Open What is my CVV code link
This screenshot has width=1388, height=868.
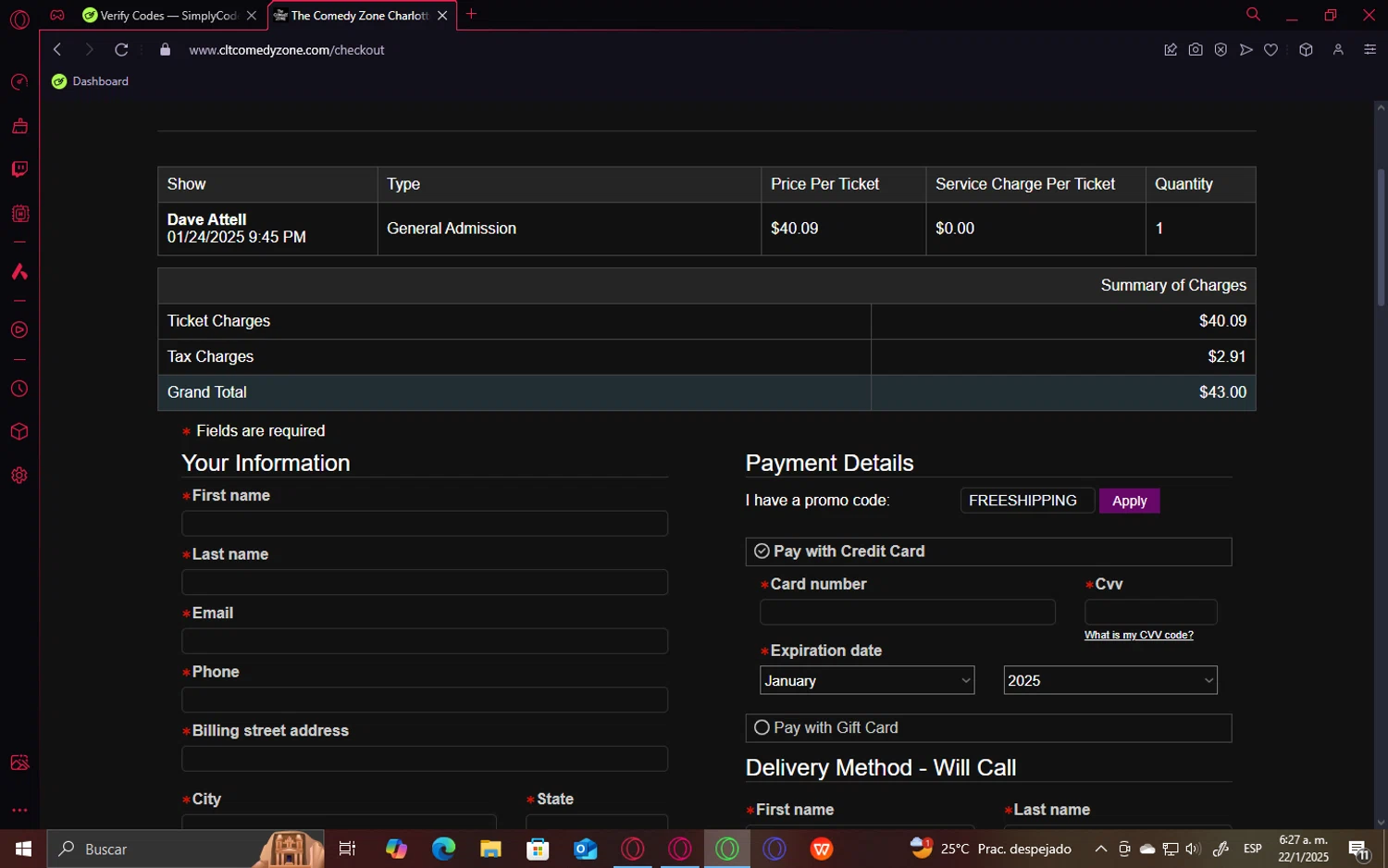(1139, 635)
